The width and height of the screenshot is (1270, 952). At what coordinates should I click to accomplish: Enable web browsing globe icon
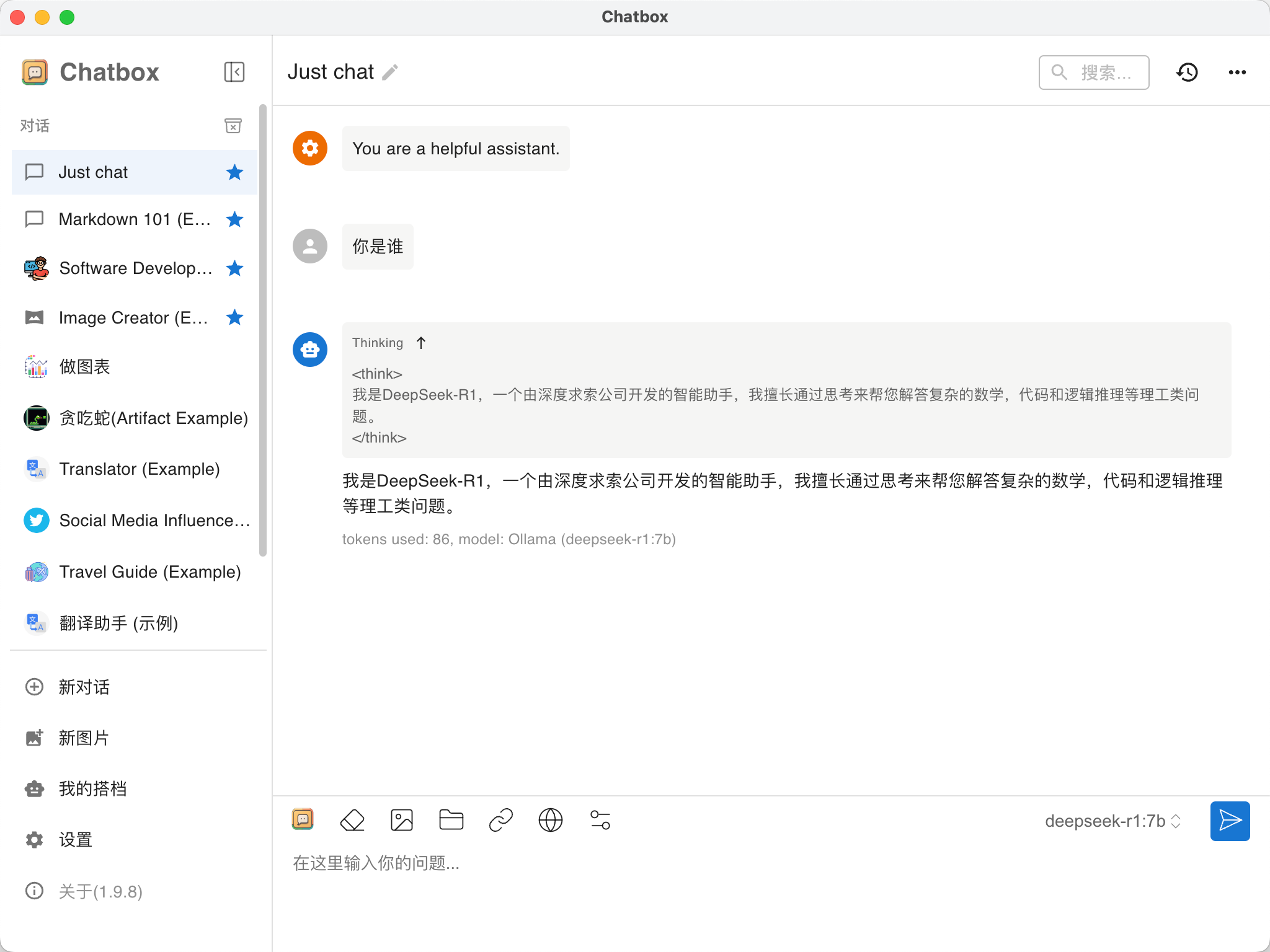(x=551, y=820)
